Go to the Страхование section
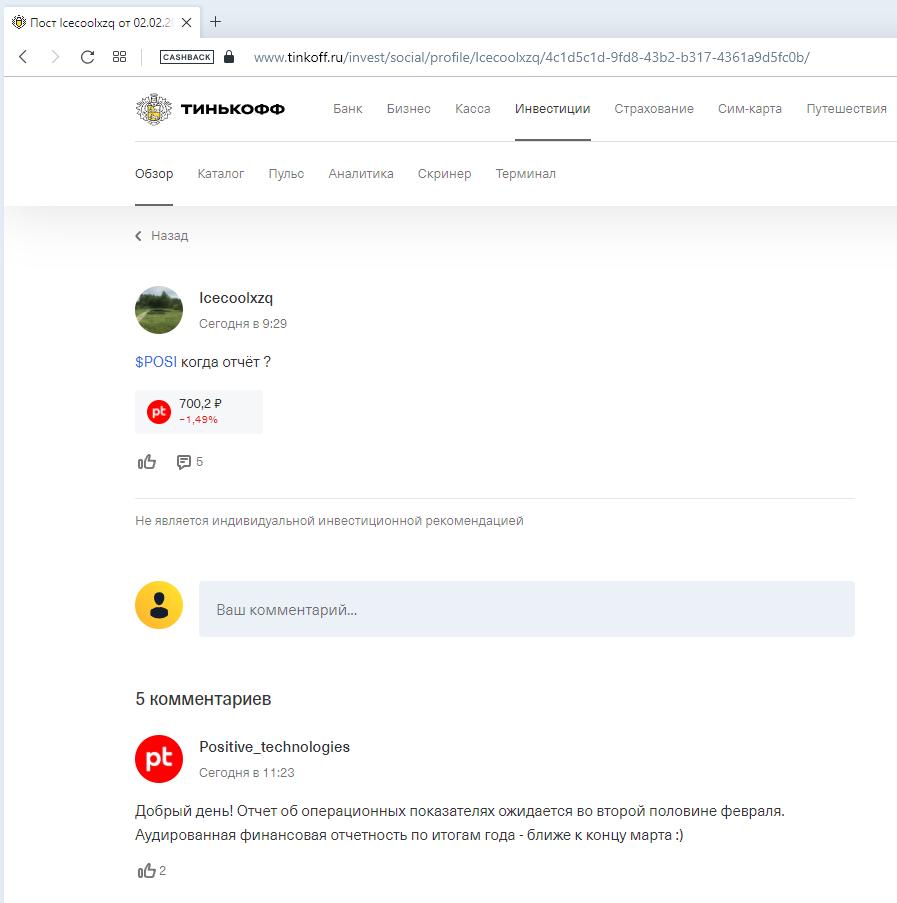This screenshot has height=903, width=897. [x=654, y=109]
